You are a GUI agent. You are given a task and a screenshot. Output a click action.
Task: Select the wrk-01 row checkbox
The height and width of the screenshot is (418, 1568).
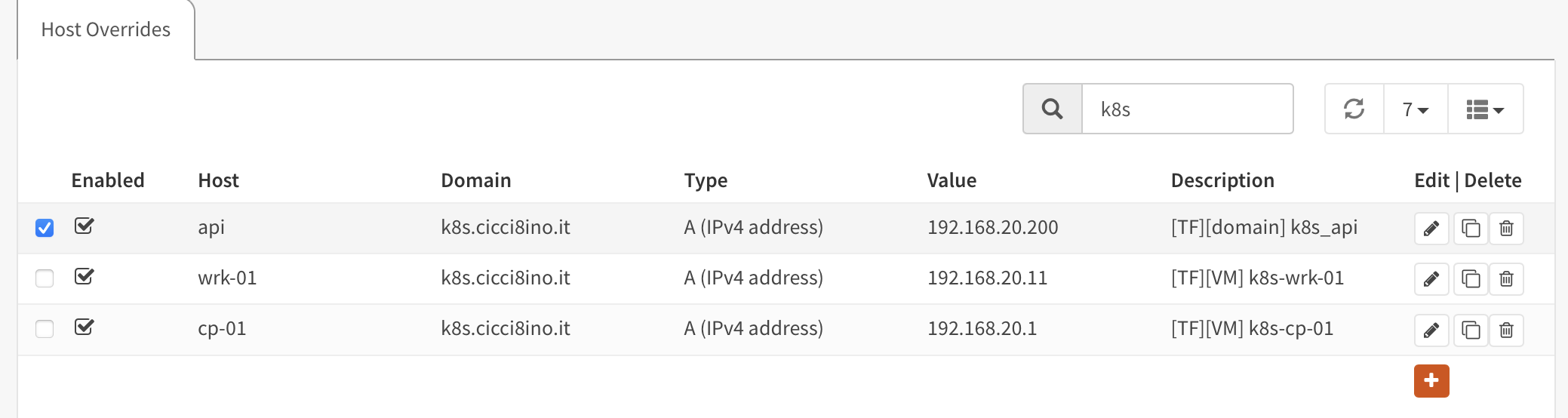tap(45, 278)
